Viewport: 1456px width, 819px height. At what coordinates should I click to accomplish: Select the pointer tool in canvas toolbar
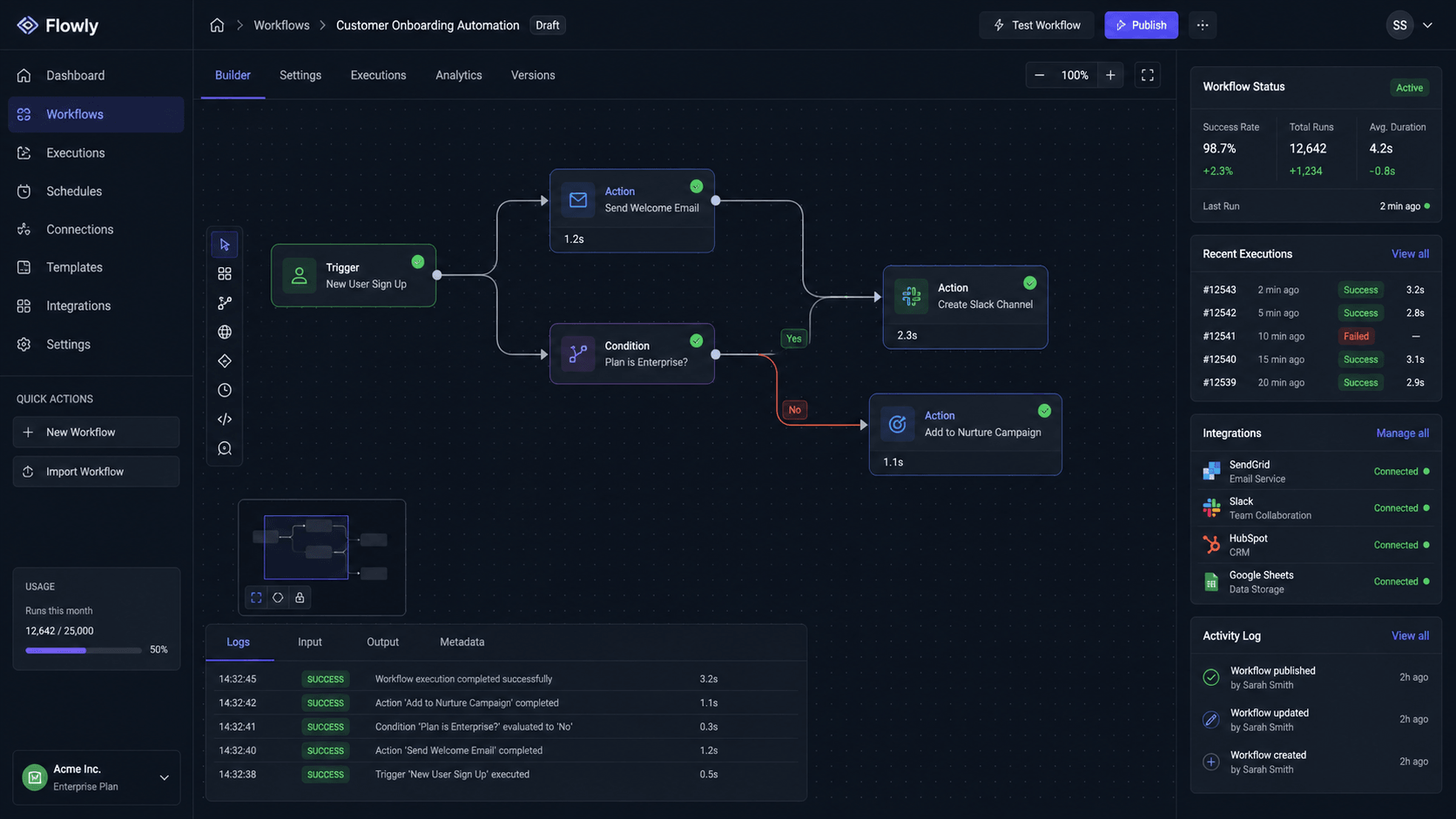(x=225, y=245)
